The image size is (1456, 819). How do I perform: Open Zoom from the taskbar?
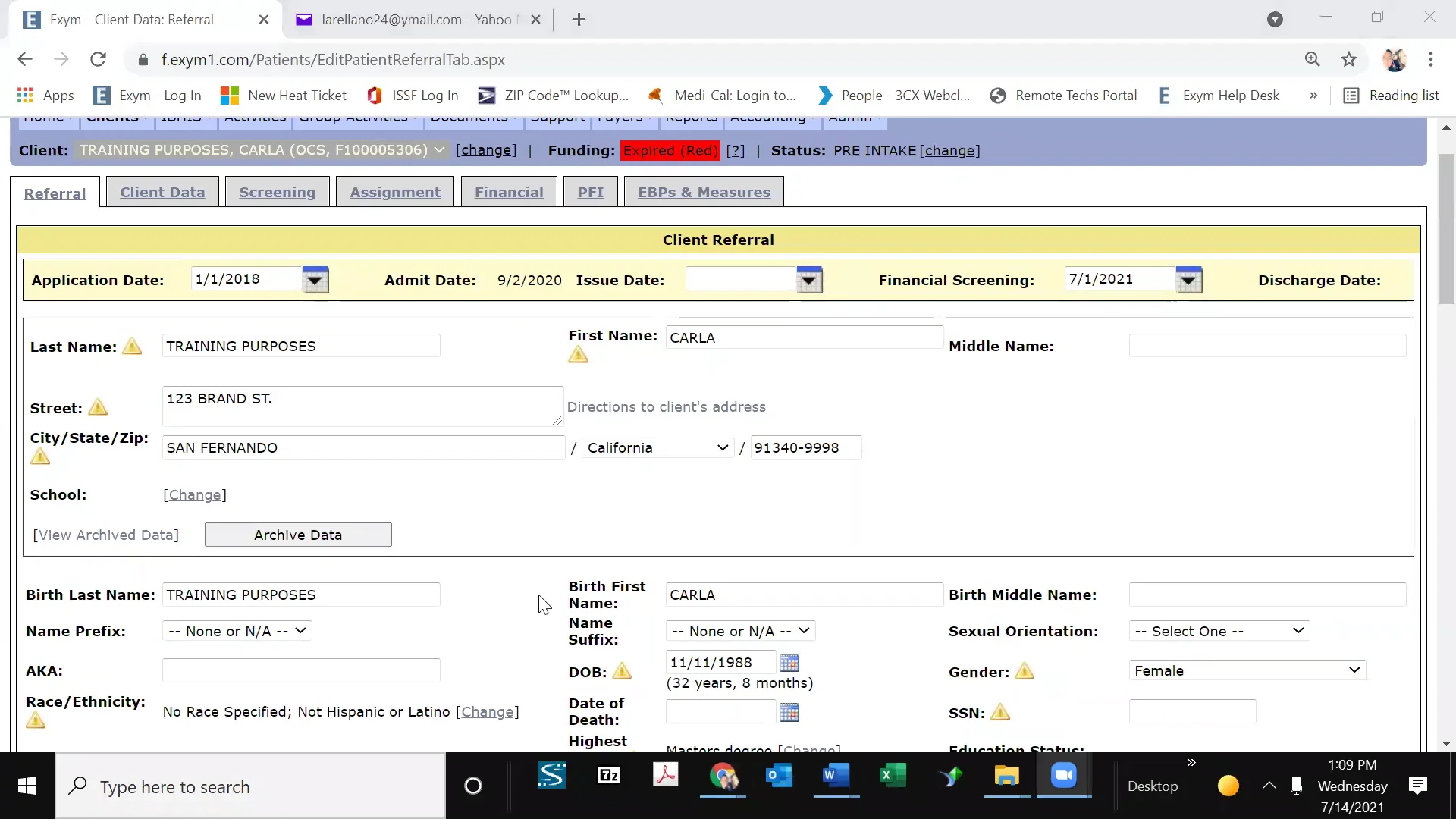pos(1065,777)
